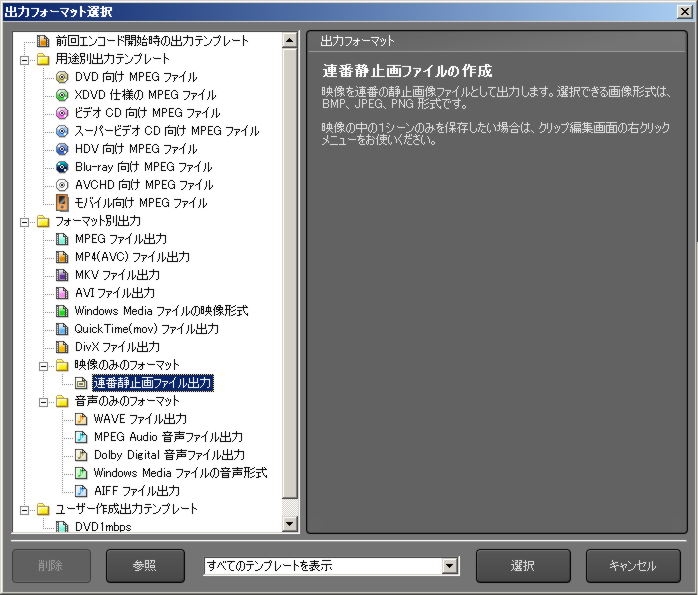The image size is (698, 595).
Task: Click the モバイル向け MPEG ファイル device icon
Action: [62, 203]
